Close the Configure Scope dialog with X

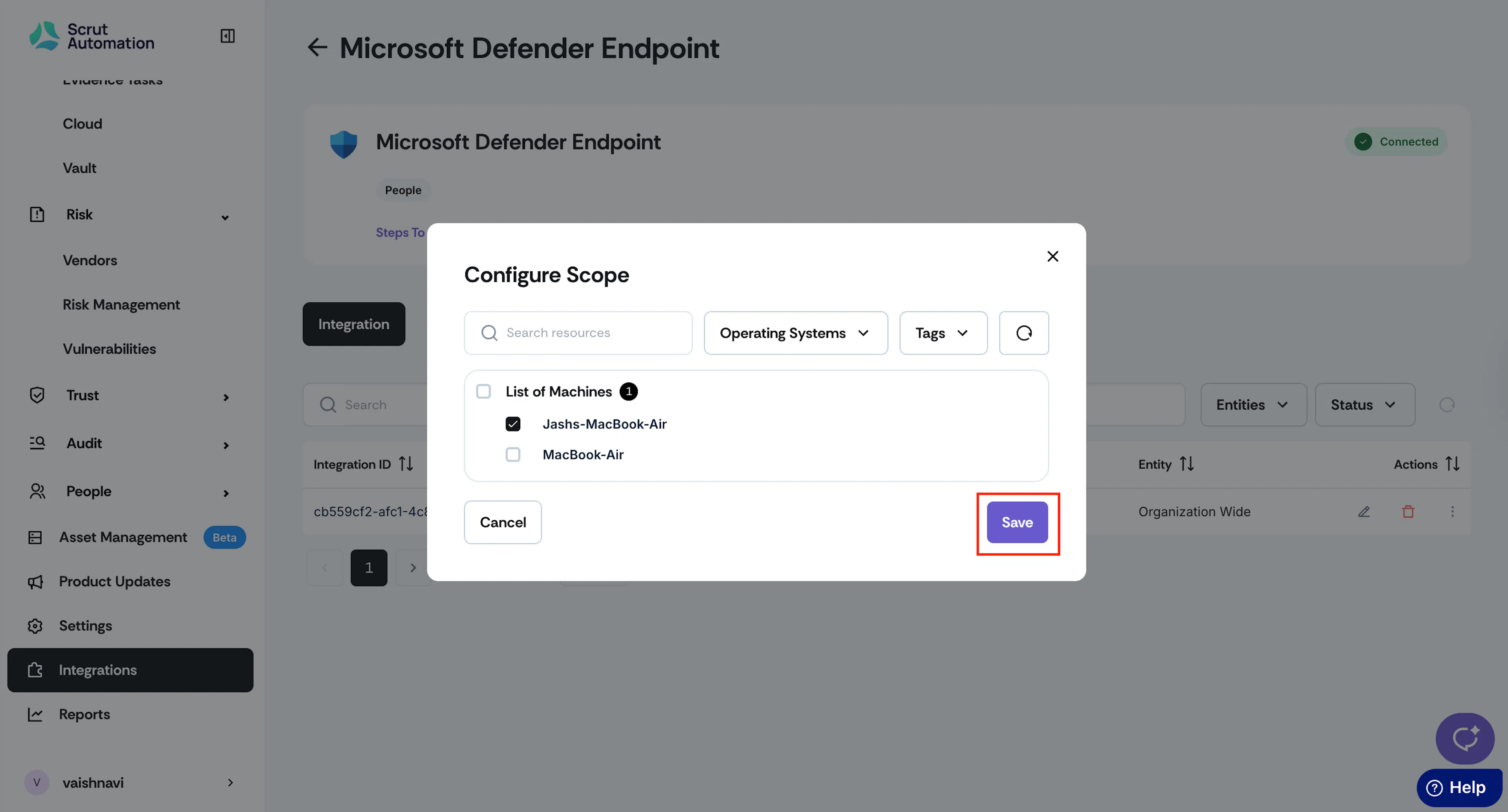tap(1052, 256)
